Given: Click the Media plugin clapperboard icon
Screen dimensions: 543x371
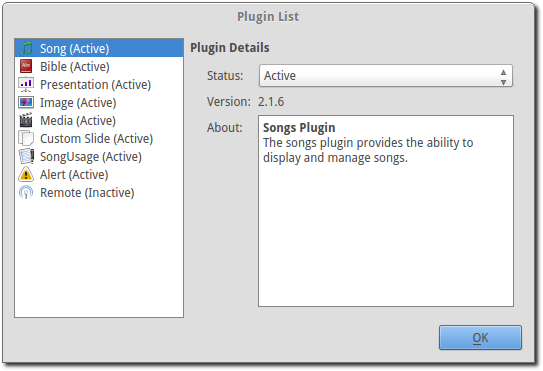Looking at the screenshot, I should point(26,120).
